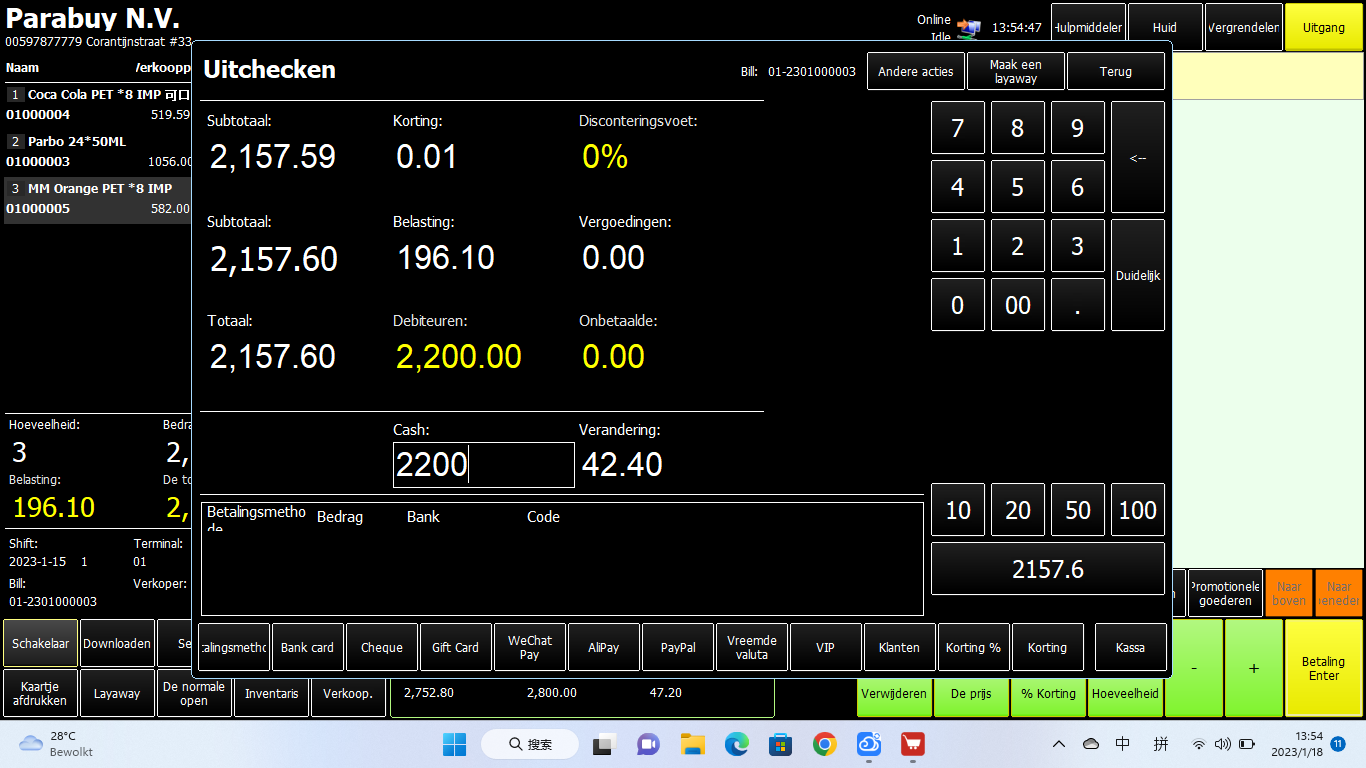Tap the quick amount 100 button
The height and width of the screenshot is (768, 1366).
(1137, 510)
